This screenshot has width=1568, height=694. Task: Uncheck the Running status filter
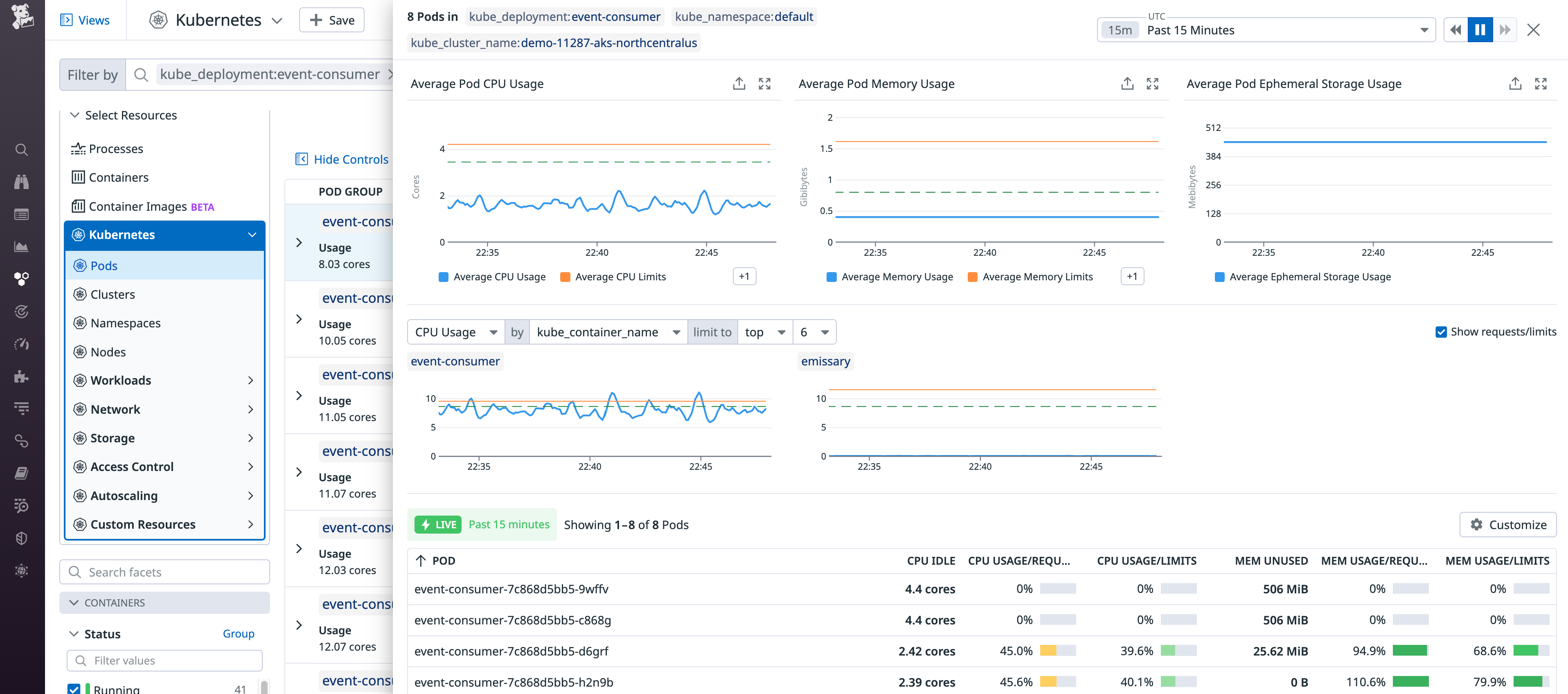[x=74, y=689]
